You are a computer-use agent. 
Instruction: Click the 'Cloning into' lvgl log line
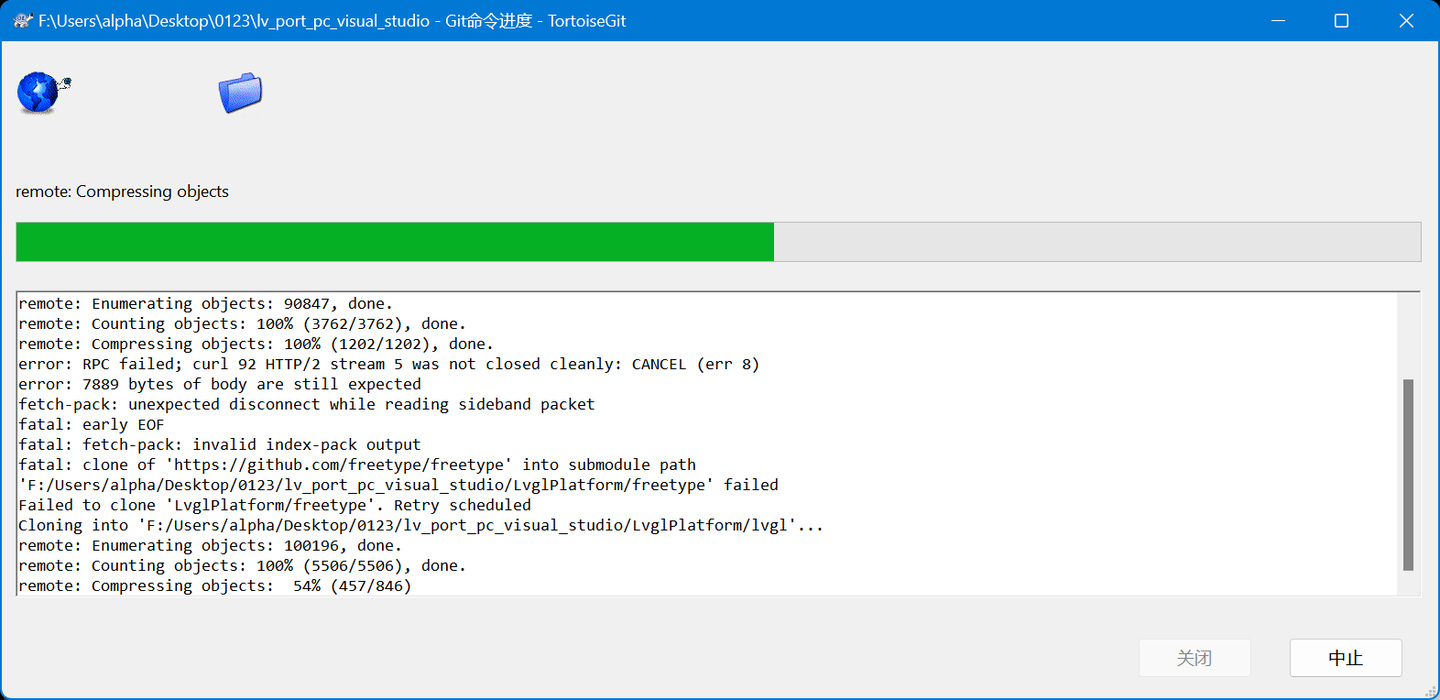point(421,525)
